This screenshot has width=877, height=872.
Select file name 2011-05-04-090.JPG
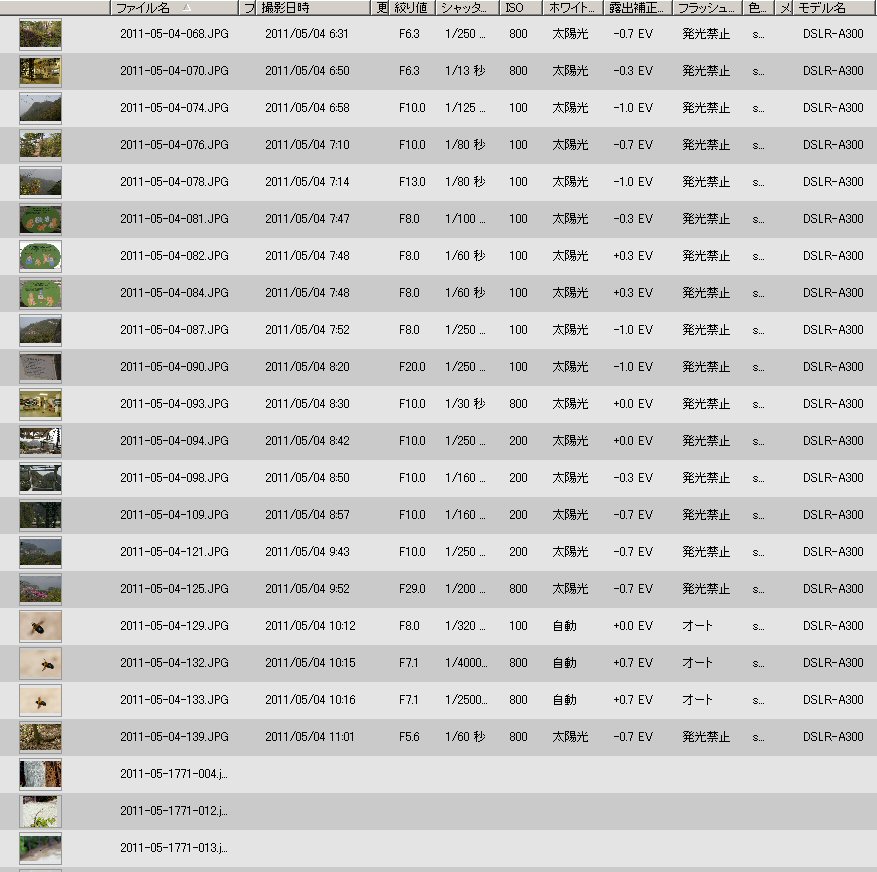pos(174,367)
